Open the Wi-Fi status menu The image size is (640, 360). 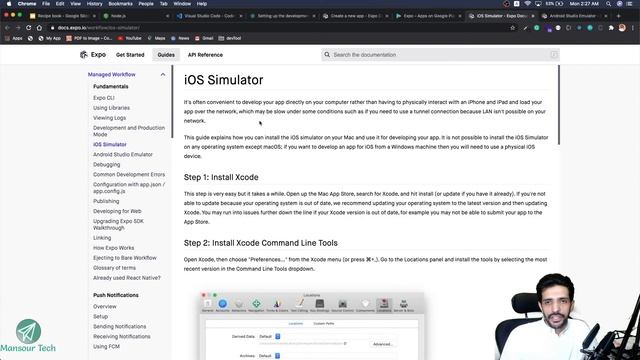[528, 4]
